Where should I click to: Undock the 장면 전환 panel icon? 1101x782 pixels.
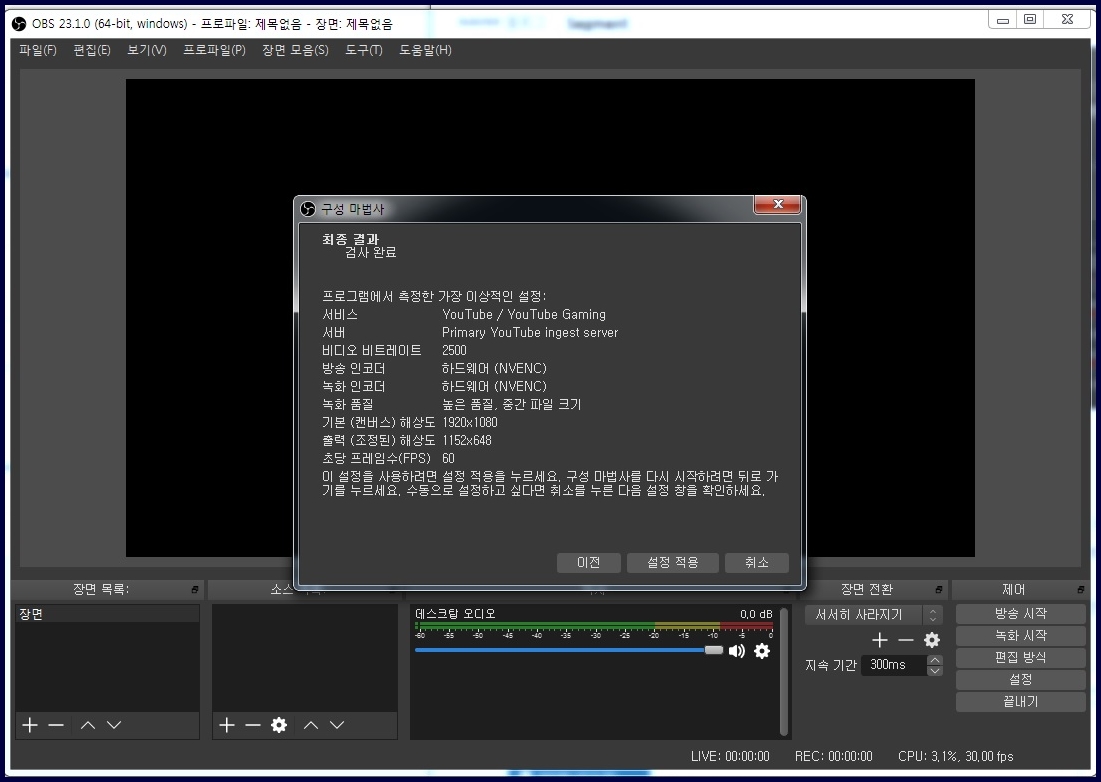click(939, 590)
